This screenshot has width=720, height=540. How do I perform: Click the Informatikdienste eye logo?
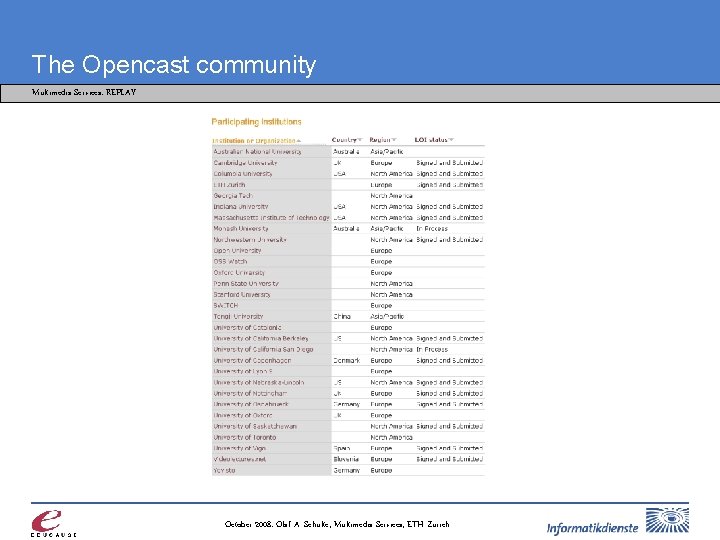(x=667, y=520)
